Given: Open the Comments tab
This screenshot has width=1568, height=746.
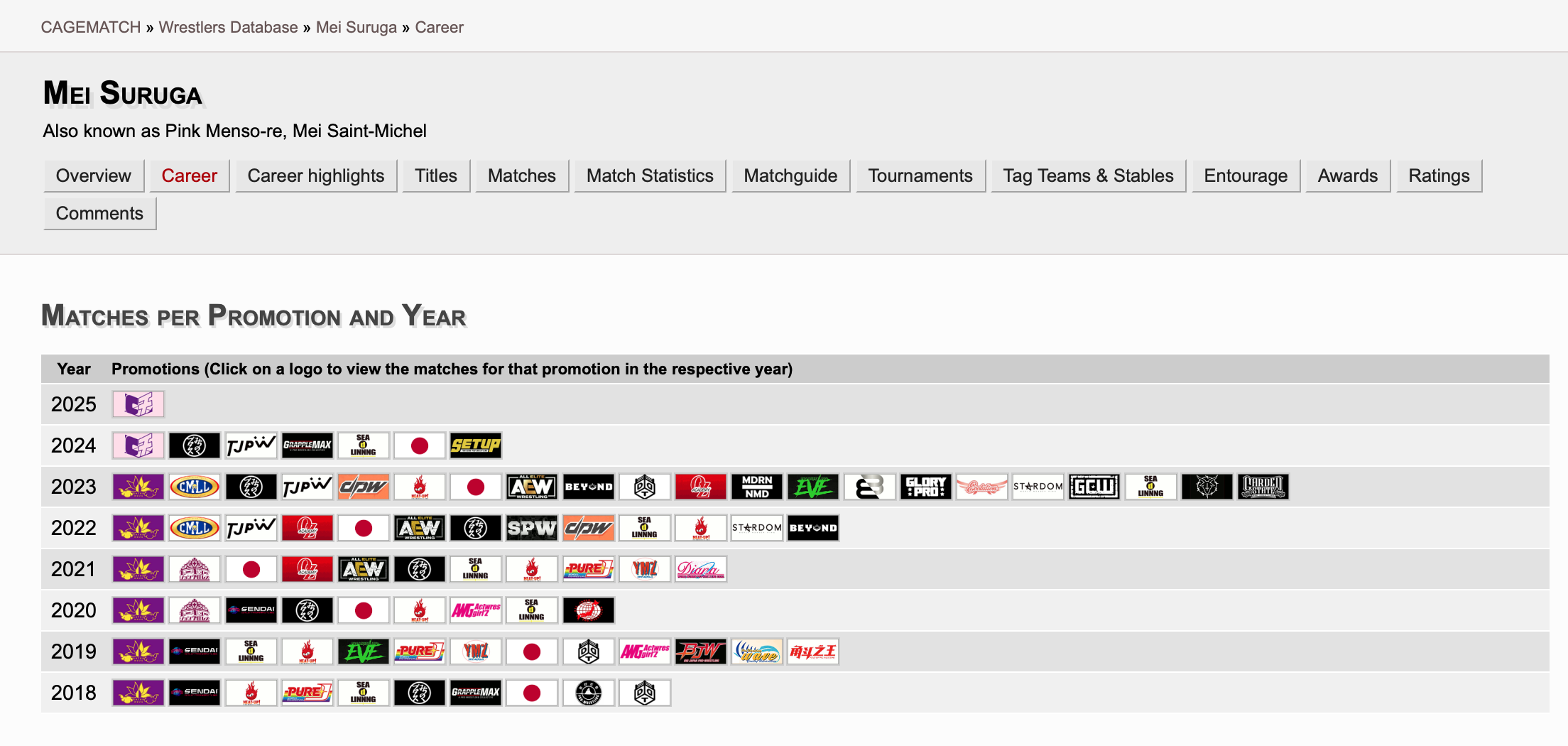Looking at the screenshot, I should pyautogui.click(x=99, y=213).
